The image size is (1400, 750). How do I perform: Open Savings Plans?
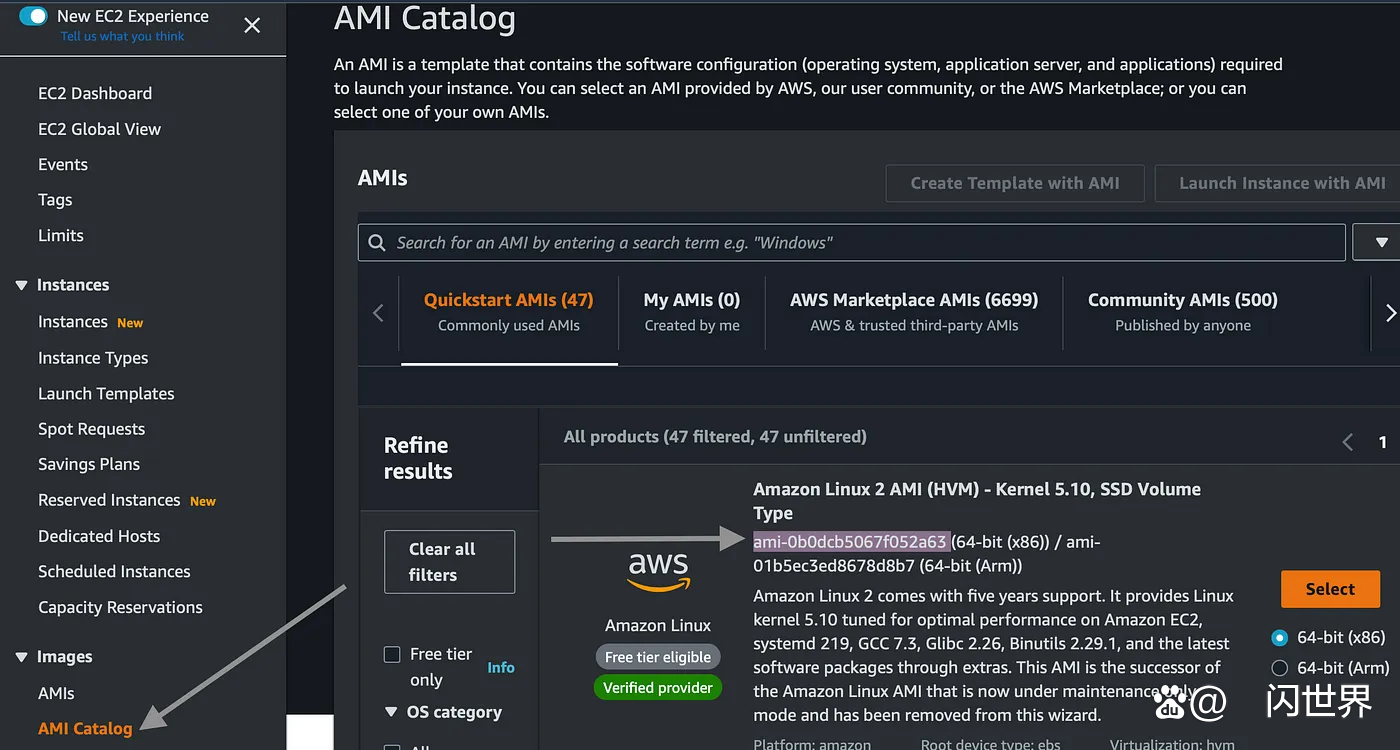click(89, 464)
